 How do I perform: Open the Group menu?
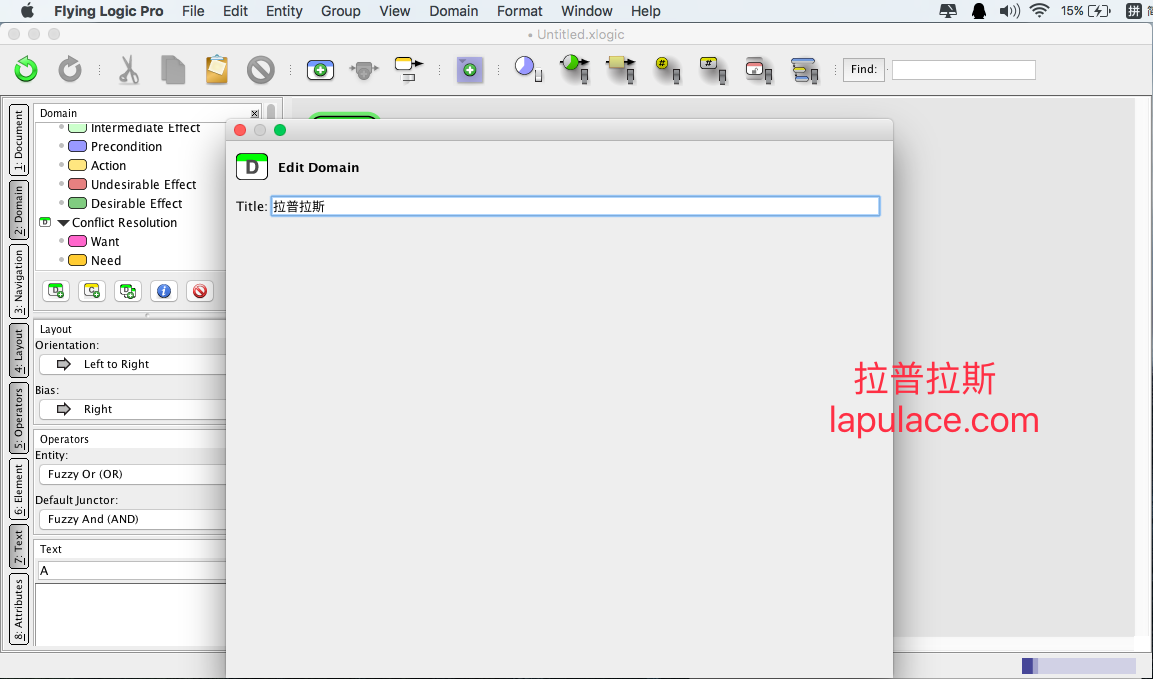(x=340, y=11)
